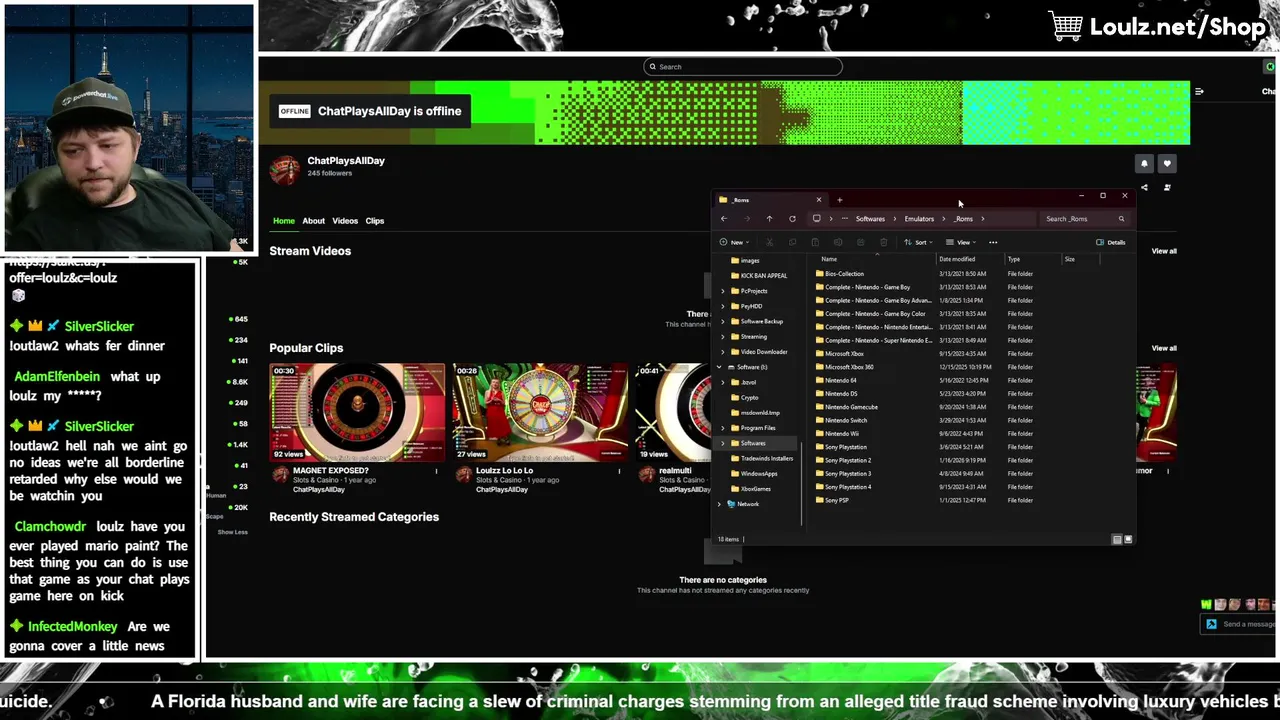Click the collapse sidebar icon right of the banner
The image size is (1280, 720).
(x=1199, y=92)
